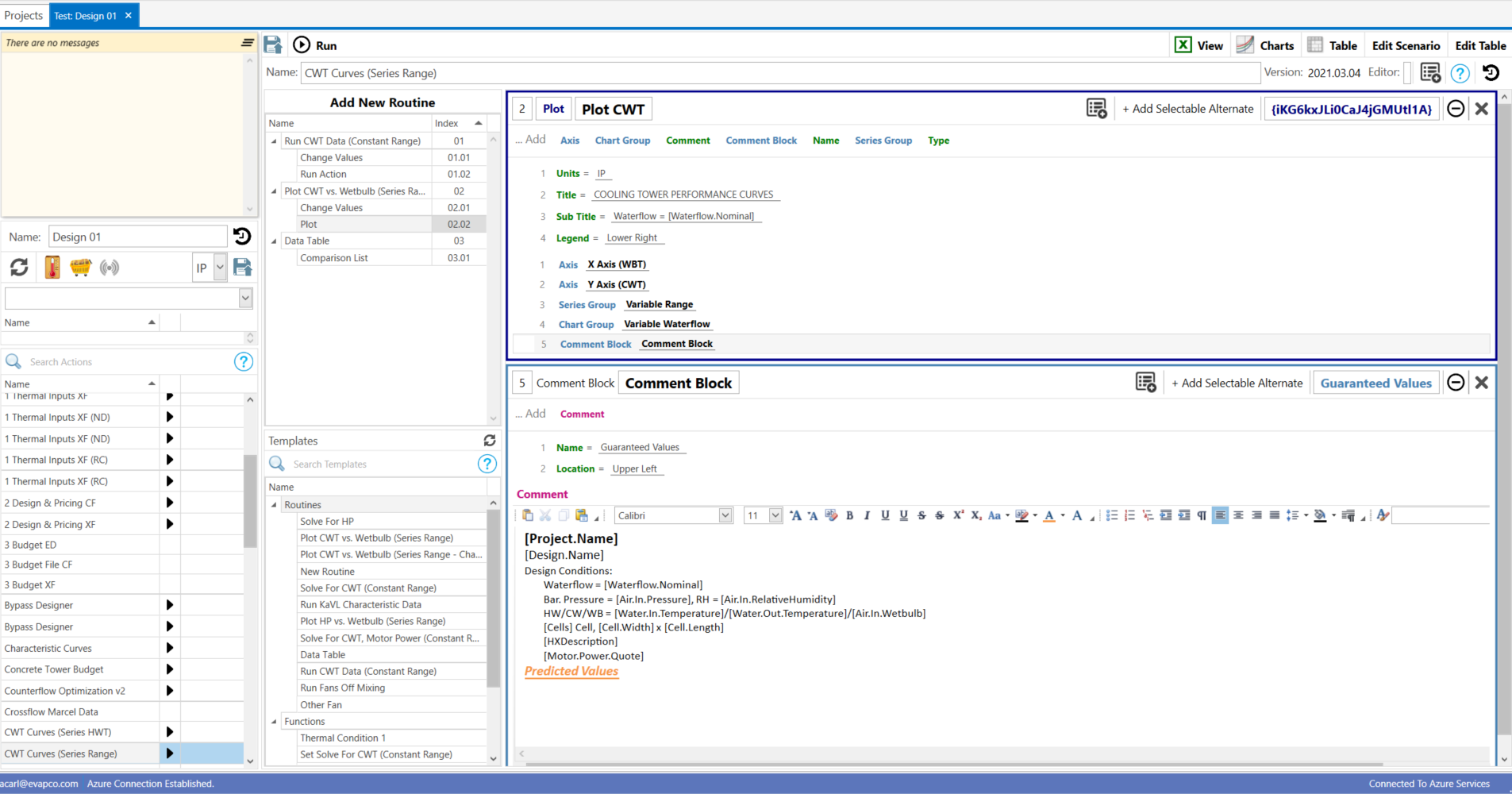The width and height of the screenshot is (1512, 794).
Task: Click the text highlight color swatch
Action: [1022, 515]
